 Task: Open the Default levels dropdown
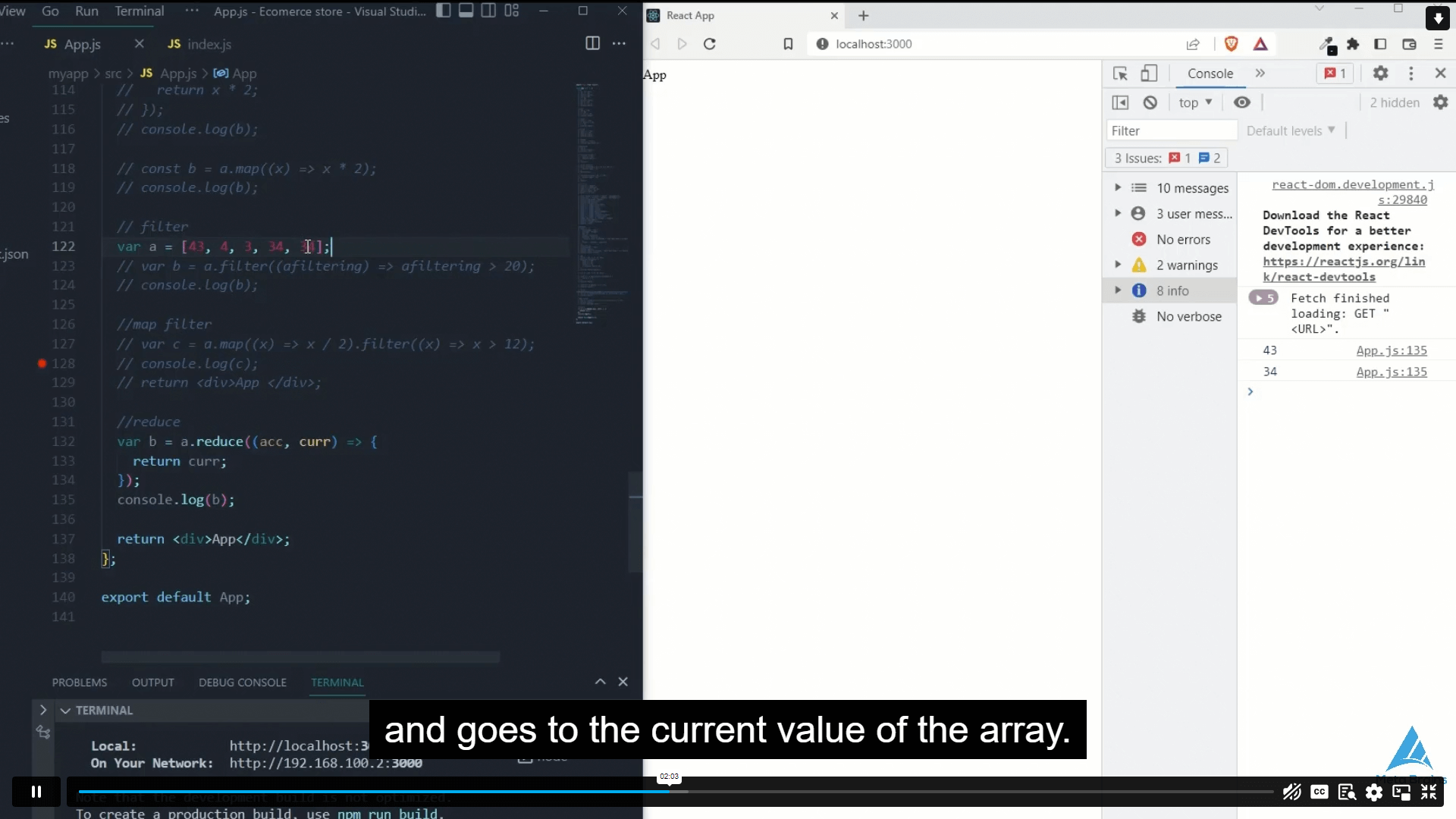[x=1289, y=130]
